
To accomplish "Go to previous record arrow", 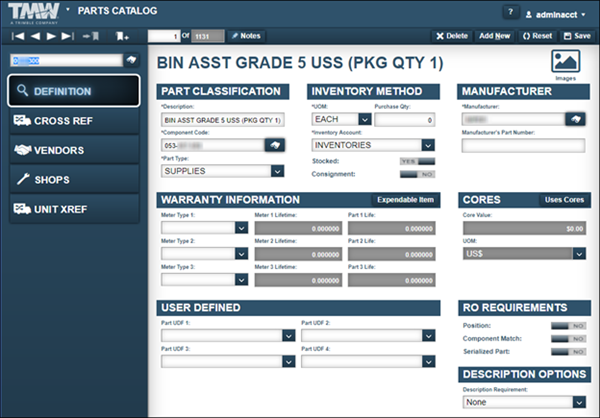I will [x=35, y=36].
